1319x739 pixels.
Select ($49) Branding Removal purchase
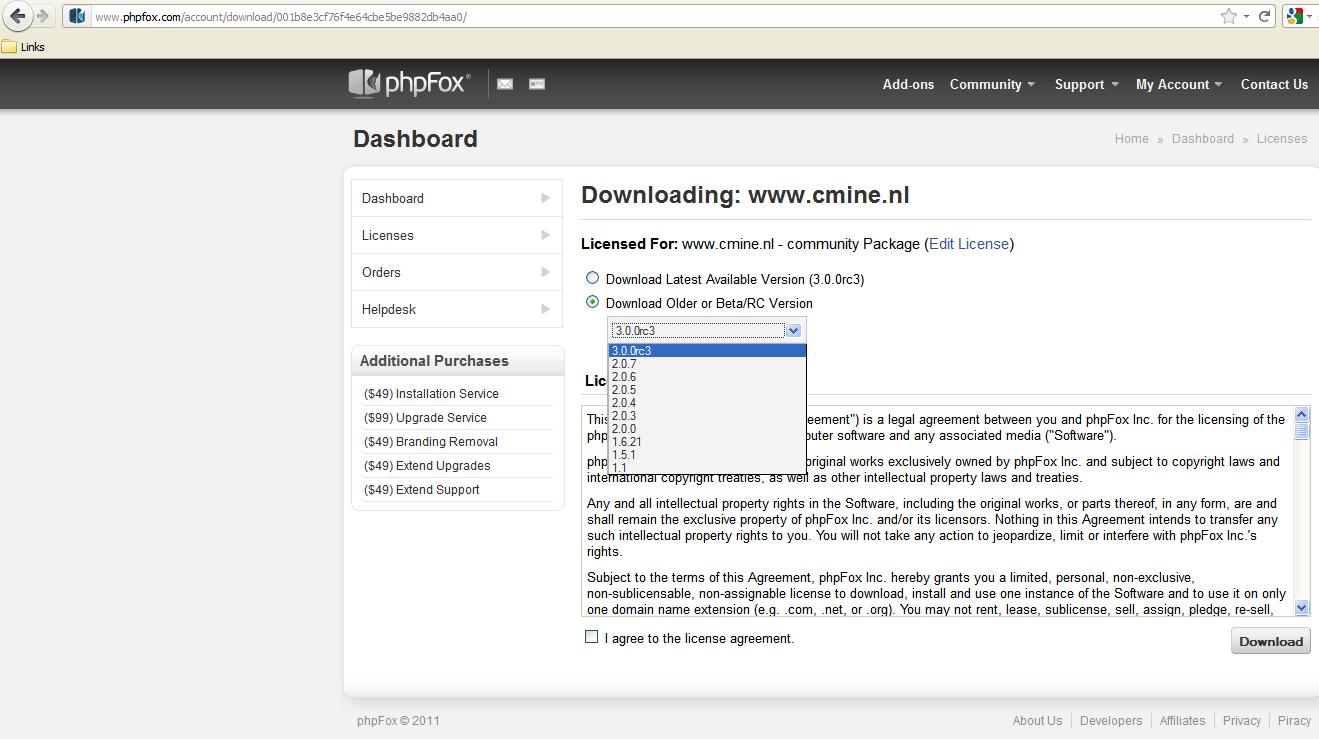431,442
